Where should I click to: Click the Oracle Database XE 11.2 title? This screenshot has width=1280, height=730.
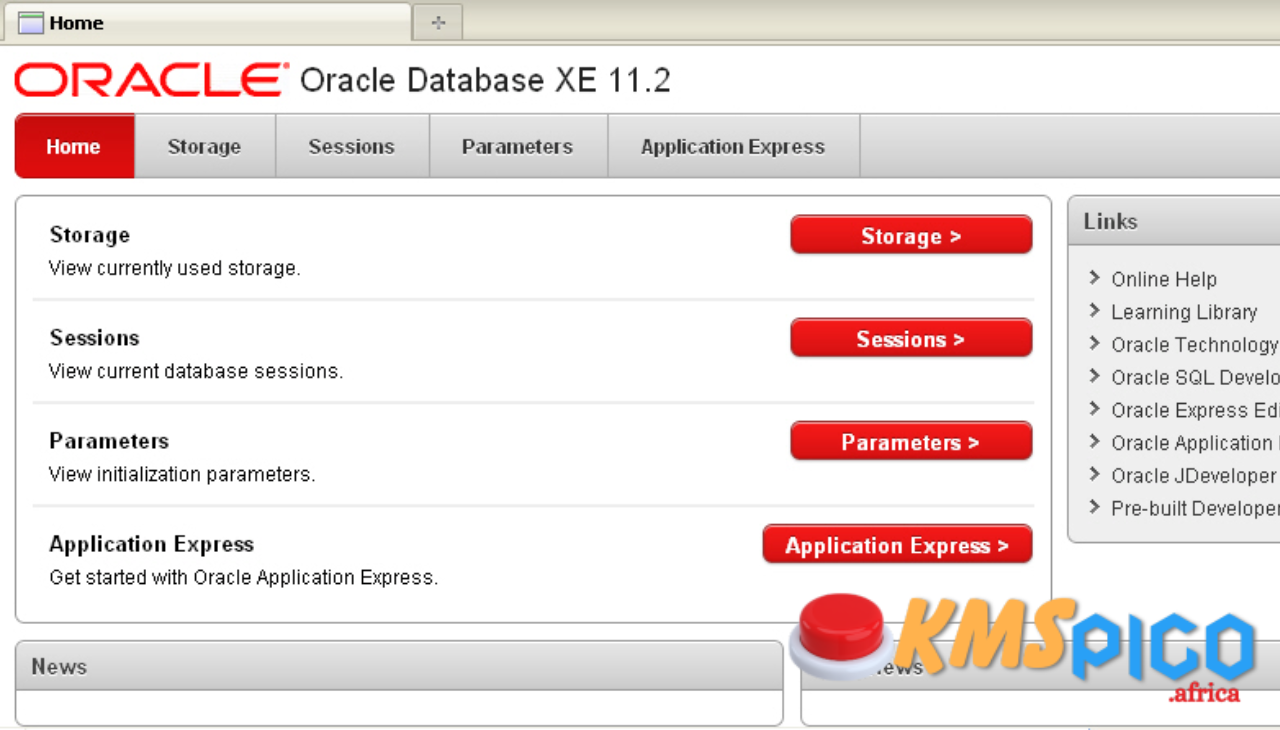point(485,80)
